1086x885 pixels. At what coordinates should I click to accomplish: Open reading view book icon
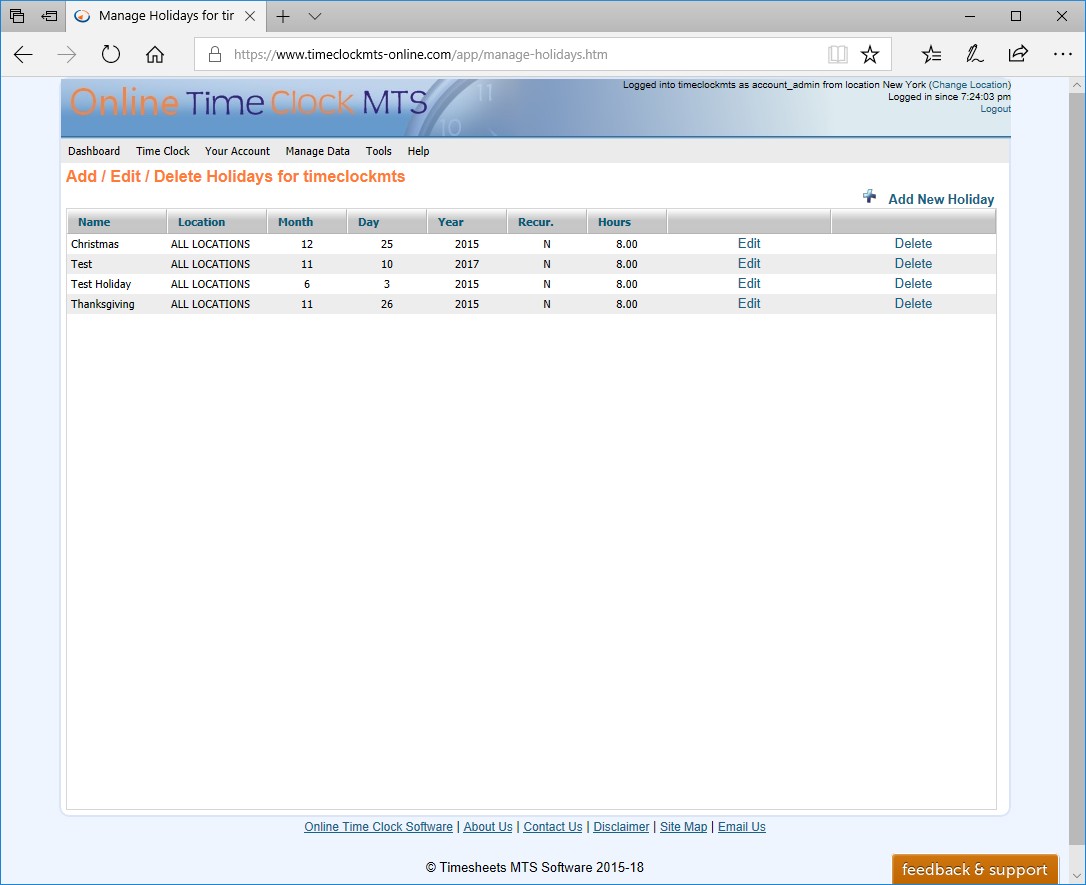pyautogui.click(x=838, y=55)
